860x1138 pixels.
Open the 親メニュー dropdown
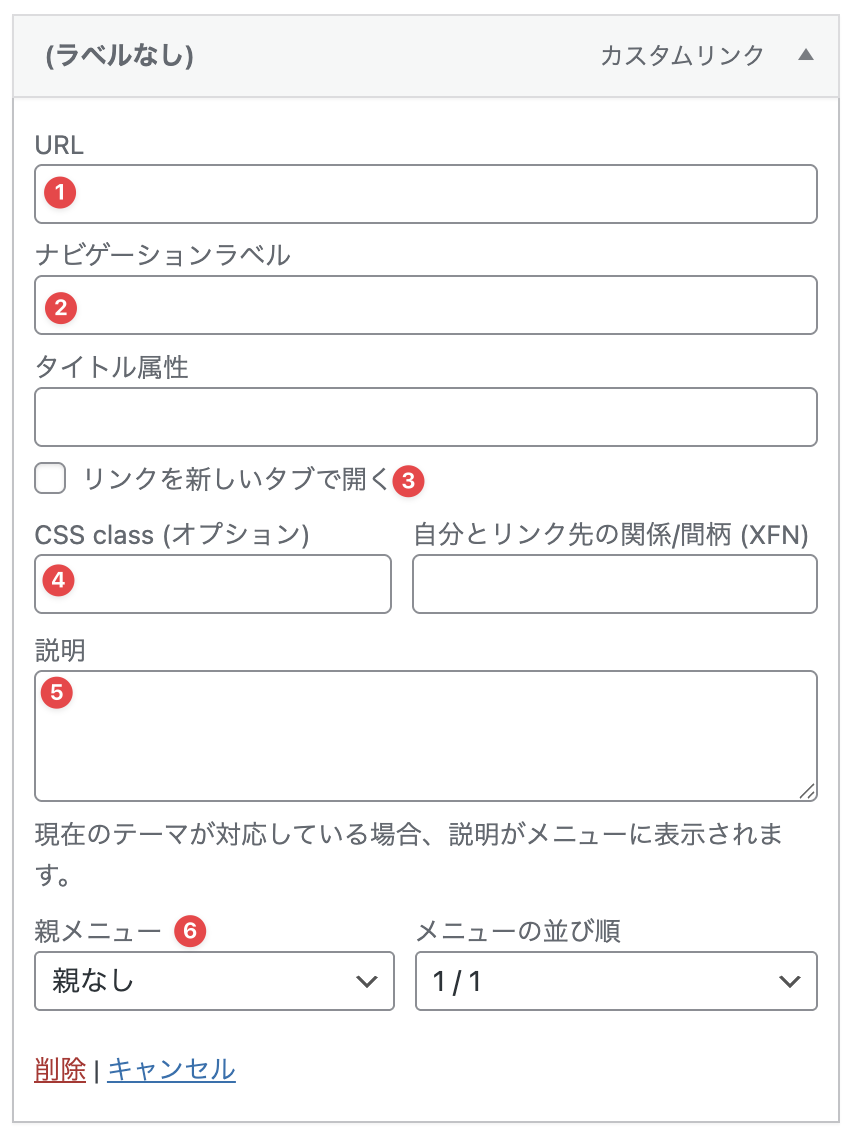pos(214,981)
